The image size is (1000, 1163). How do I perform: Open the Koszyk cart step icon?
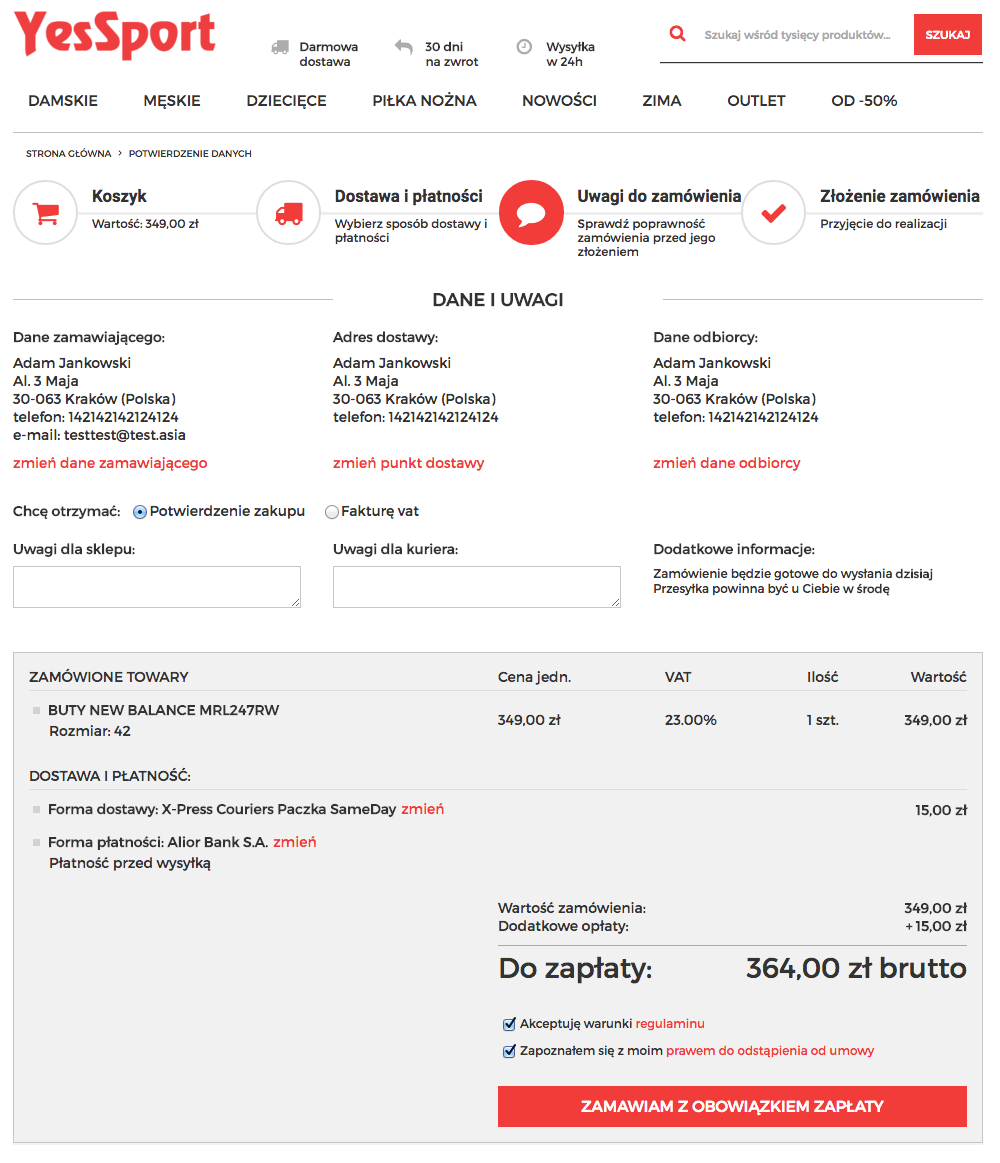coord(45,212)
